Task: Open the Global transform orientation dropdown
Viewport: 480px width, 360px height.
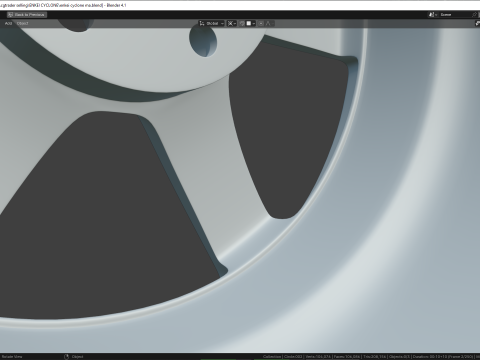Action: (x=212, y=23)
